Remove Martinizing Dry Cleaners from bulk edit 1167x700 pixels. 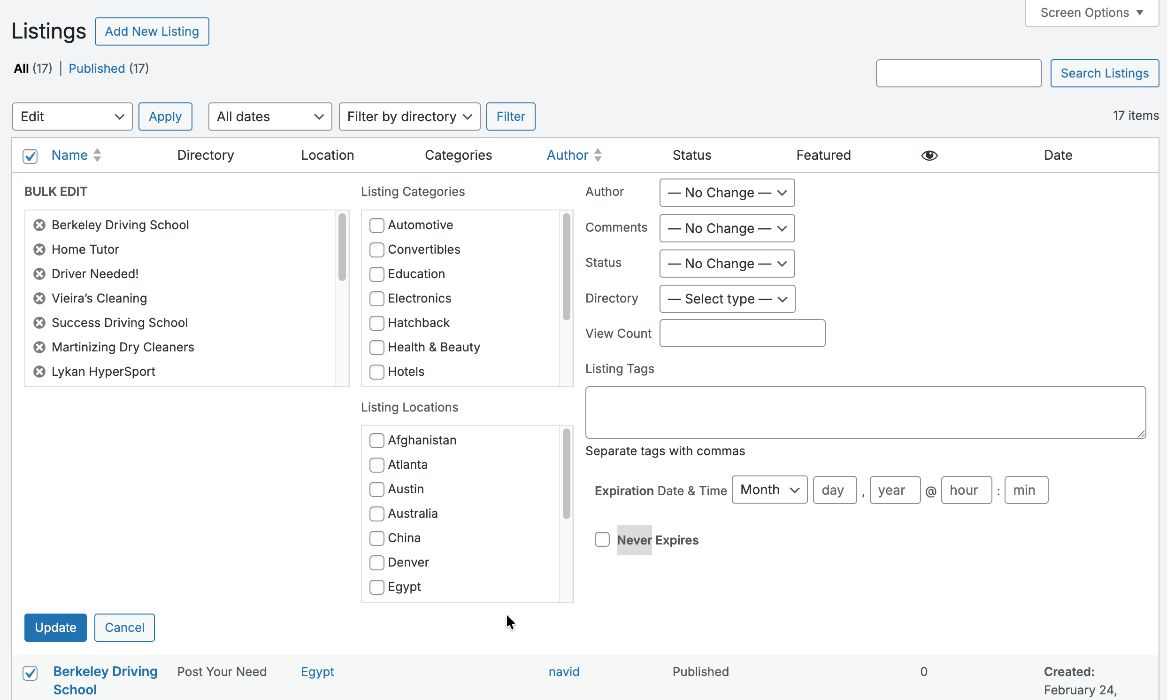coord(40,347)
